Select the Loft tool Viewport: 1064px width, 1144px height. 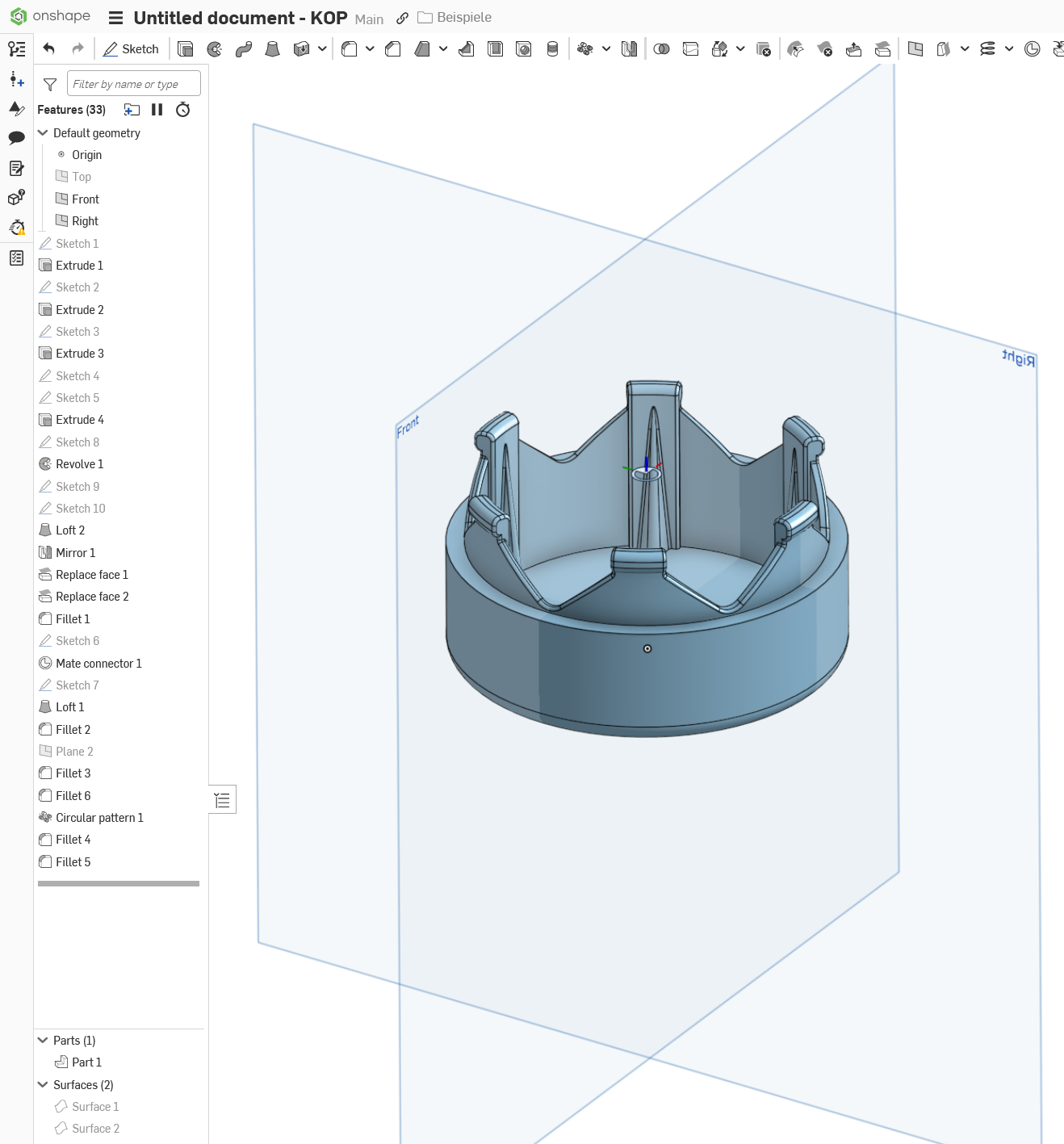point(273,49)
